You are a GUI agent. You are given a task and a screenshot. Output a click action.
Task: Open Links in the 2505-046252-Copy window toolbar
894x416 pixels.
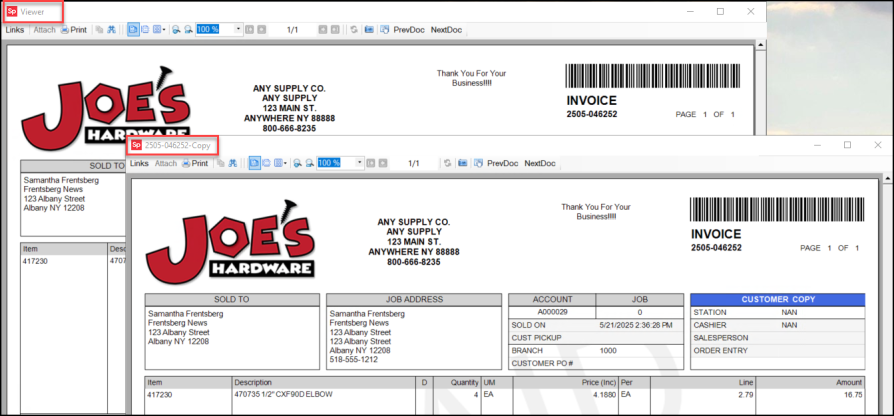pyautogui.click(x=139, y=163)
